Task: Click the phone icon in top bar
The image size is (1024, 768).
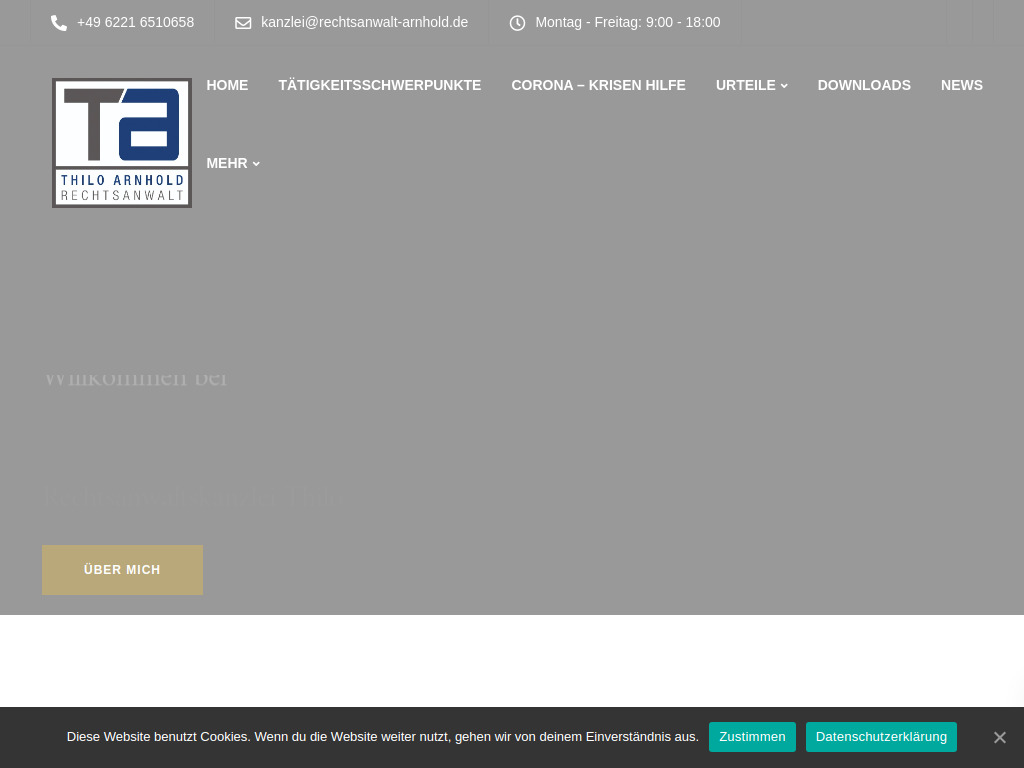Action: point(59,24)
